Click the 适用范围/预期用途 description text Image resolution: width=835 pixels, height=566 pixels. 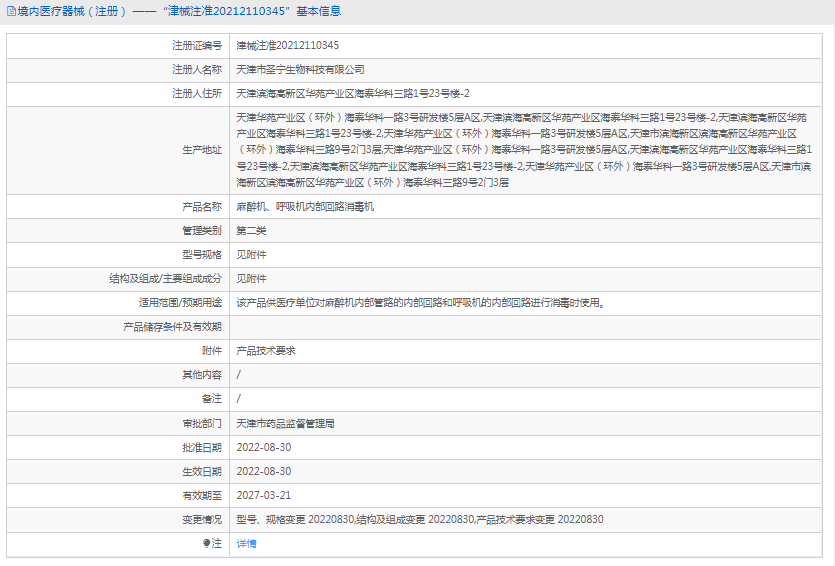[x=420, y=302]
